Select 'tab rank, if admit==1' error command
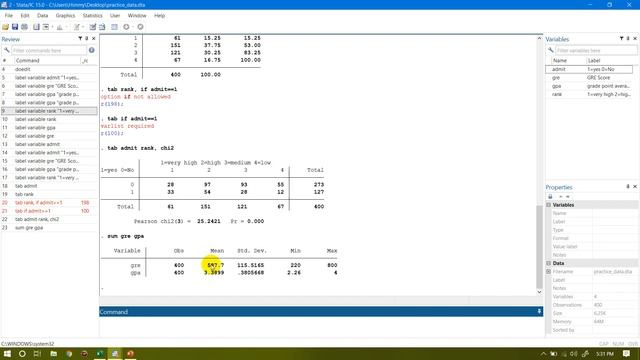Screen dimensions: 640x360 click(x=49, y=202)
